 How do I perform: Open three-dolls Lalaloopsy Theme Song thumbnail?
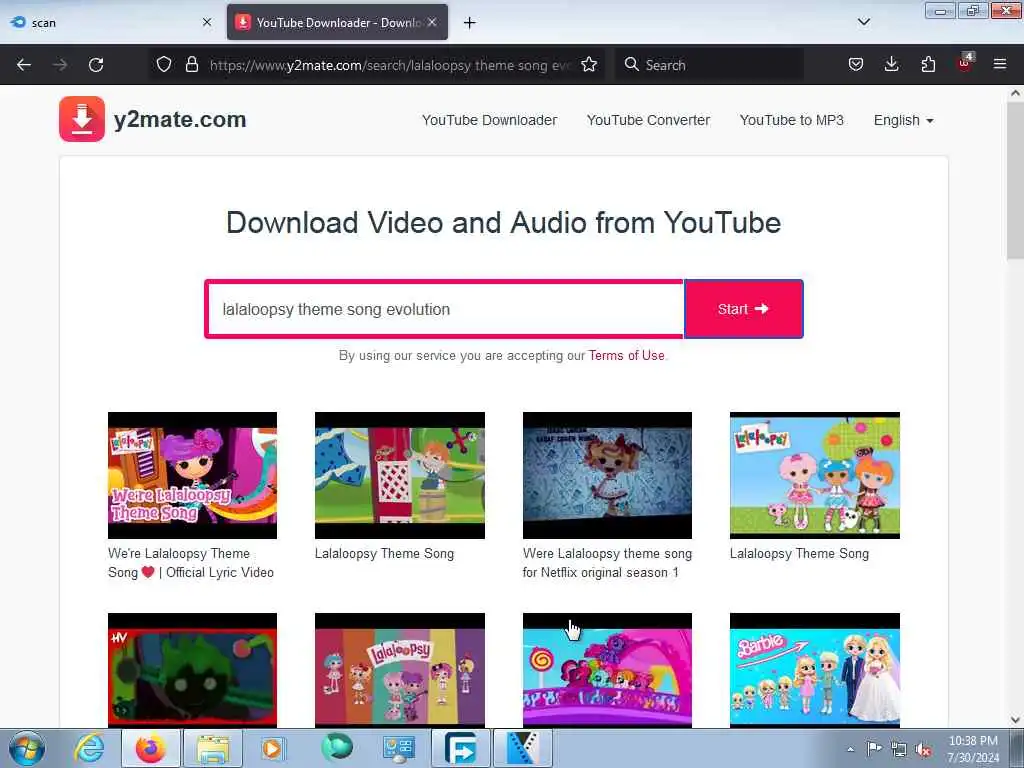point(814,475)
